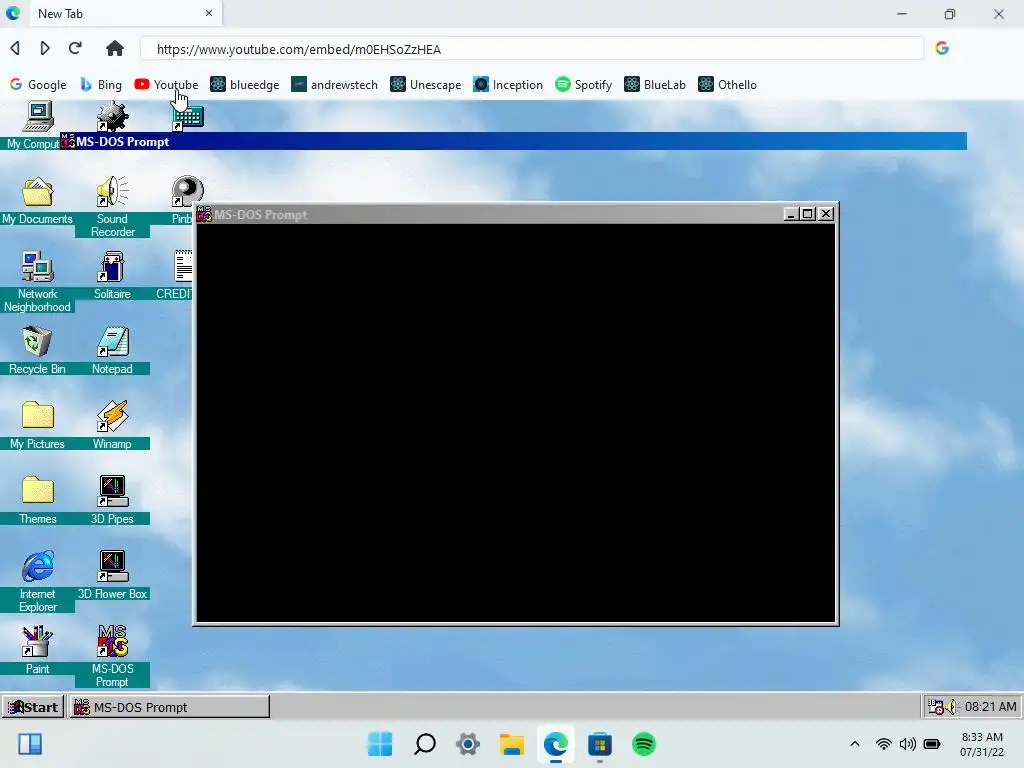Open the BlueLab bookmark
Screen dimensions: 1024x768
[654, 85]
